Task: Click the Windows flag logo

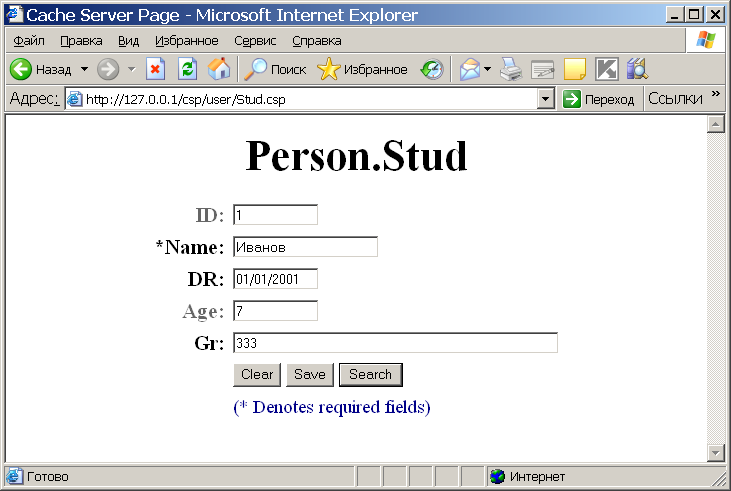Action: pyautogui.click(x=705, y=41)
